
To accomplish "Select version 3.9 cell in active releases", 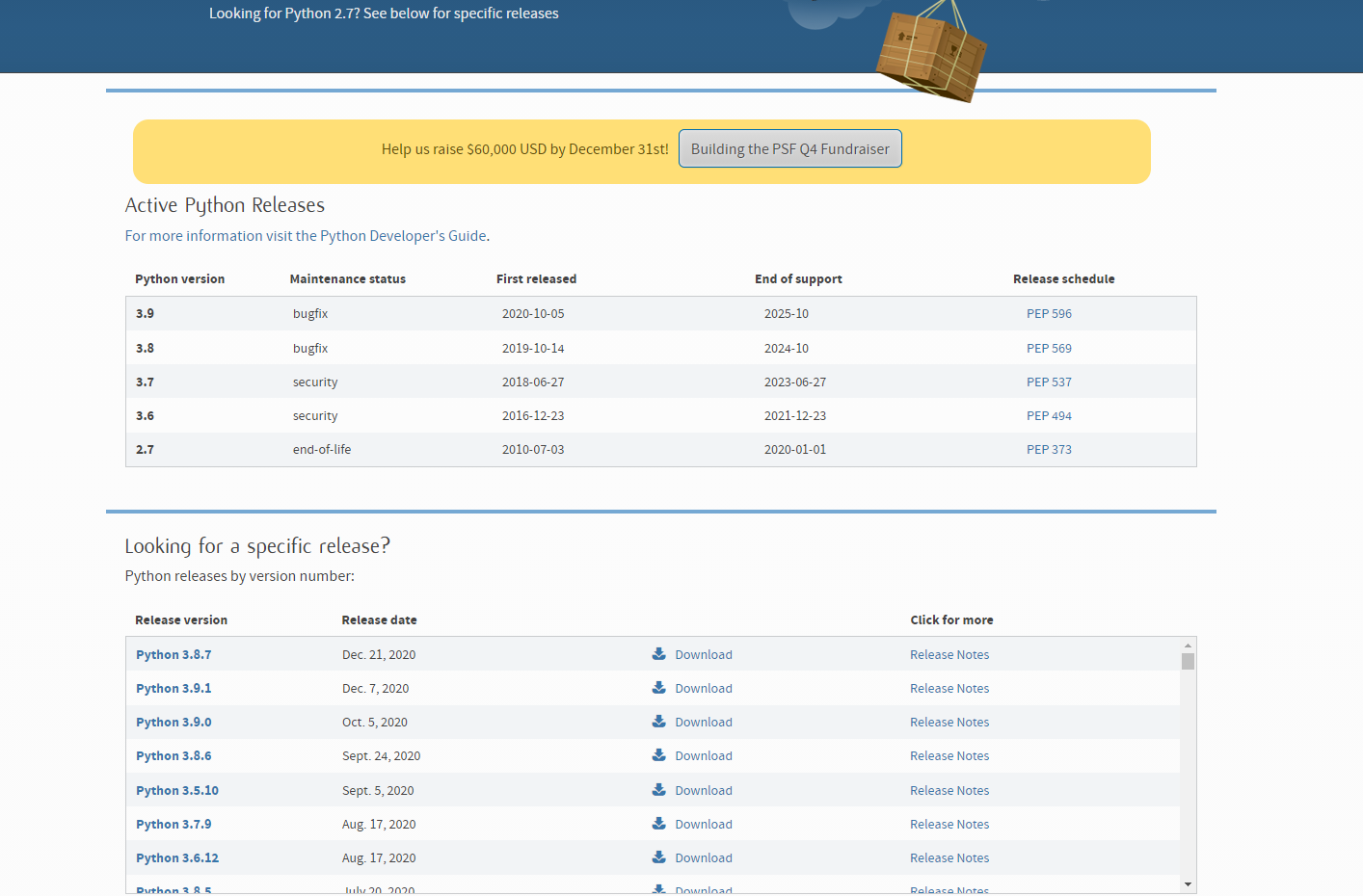I will click(x=145, y=314).
